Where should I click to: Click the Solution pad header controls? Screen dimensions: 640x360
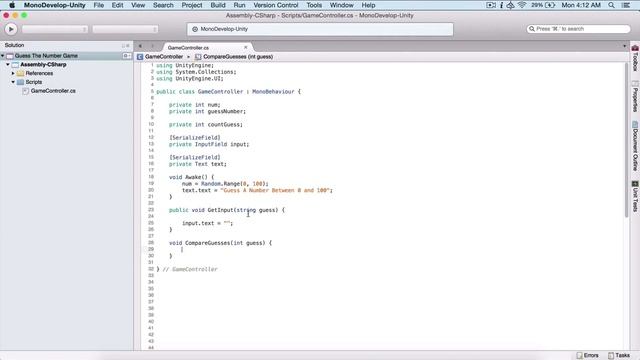click(x=126, y=45)
